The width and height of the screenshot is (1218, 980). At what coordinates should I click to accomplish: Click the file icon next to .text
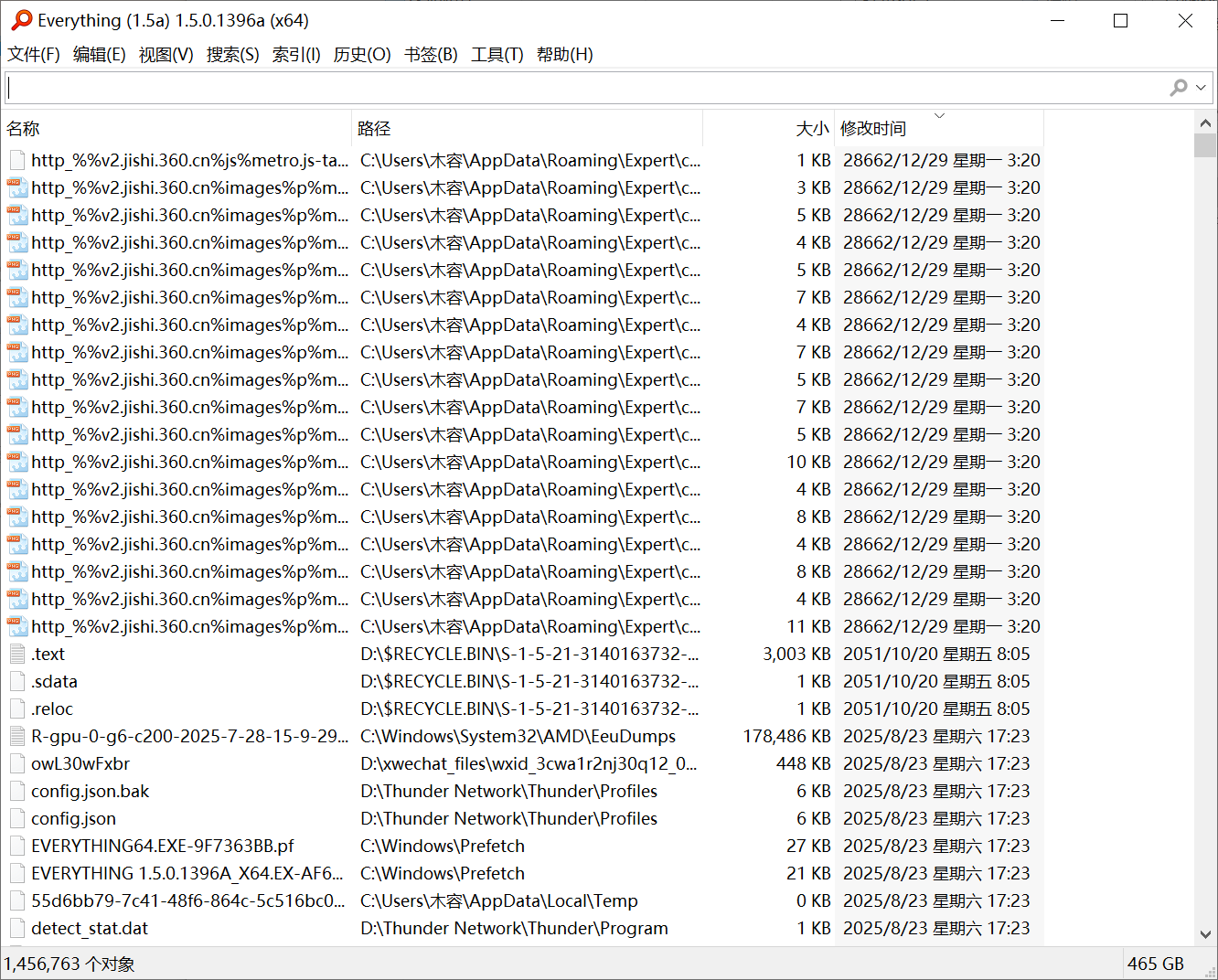17,654
